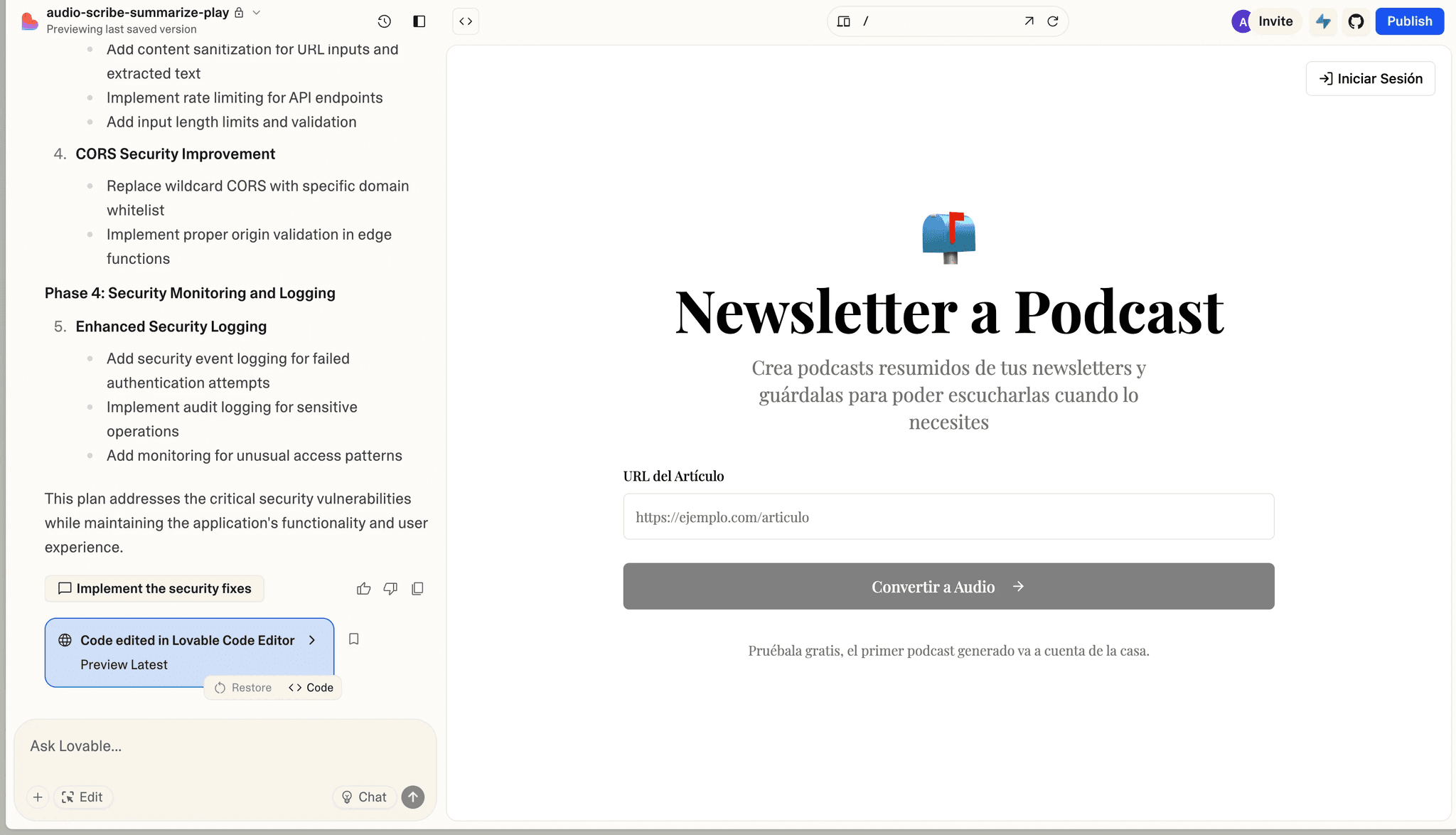Click Iniciar Sesión in the preview
Viewport: 1456px width, 835px height.
(1370, 78)
